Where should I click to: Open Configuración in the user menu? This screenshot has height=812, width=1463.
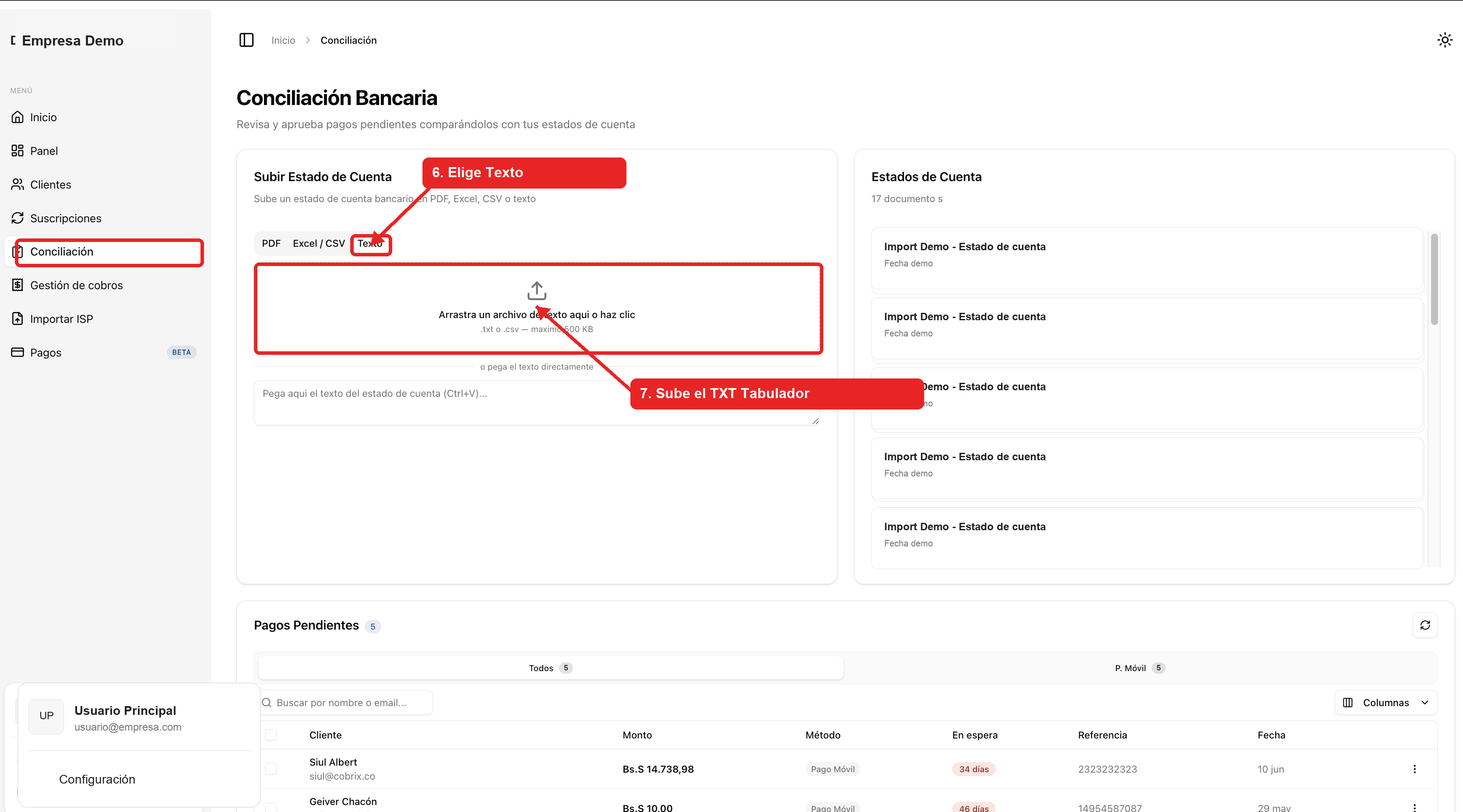point(97,779)
